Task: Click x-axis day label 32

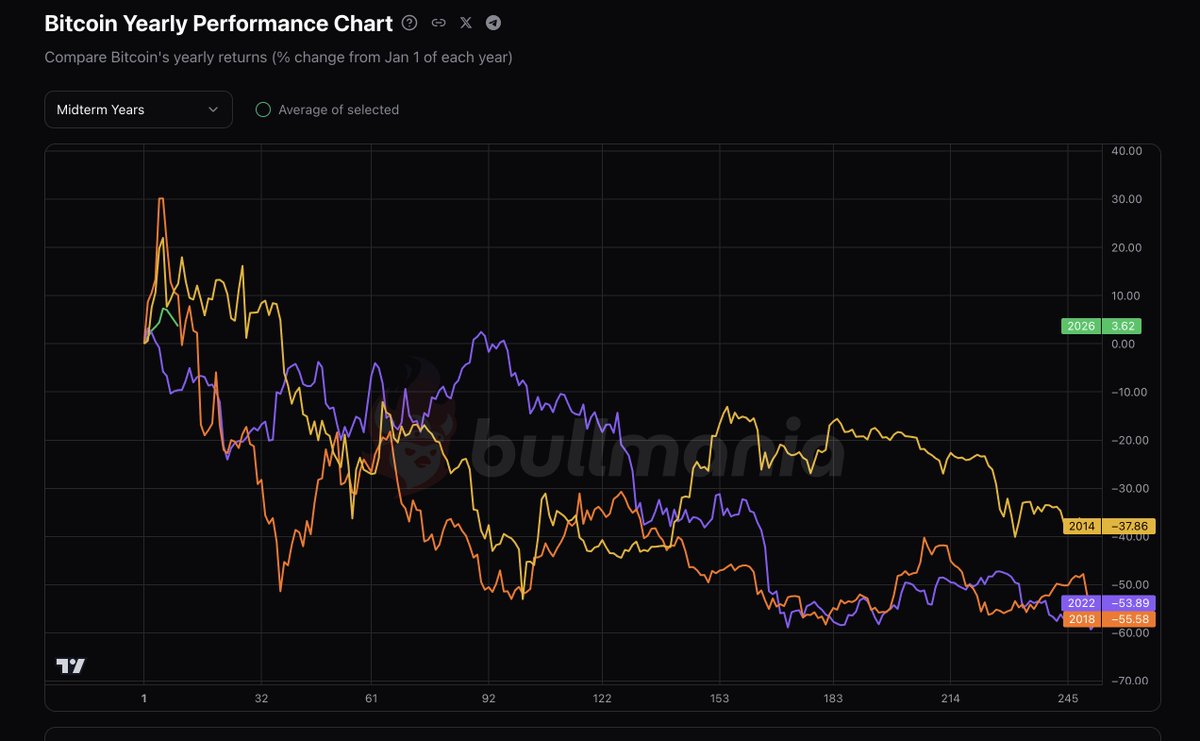Action: pos(261,698)
